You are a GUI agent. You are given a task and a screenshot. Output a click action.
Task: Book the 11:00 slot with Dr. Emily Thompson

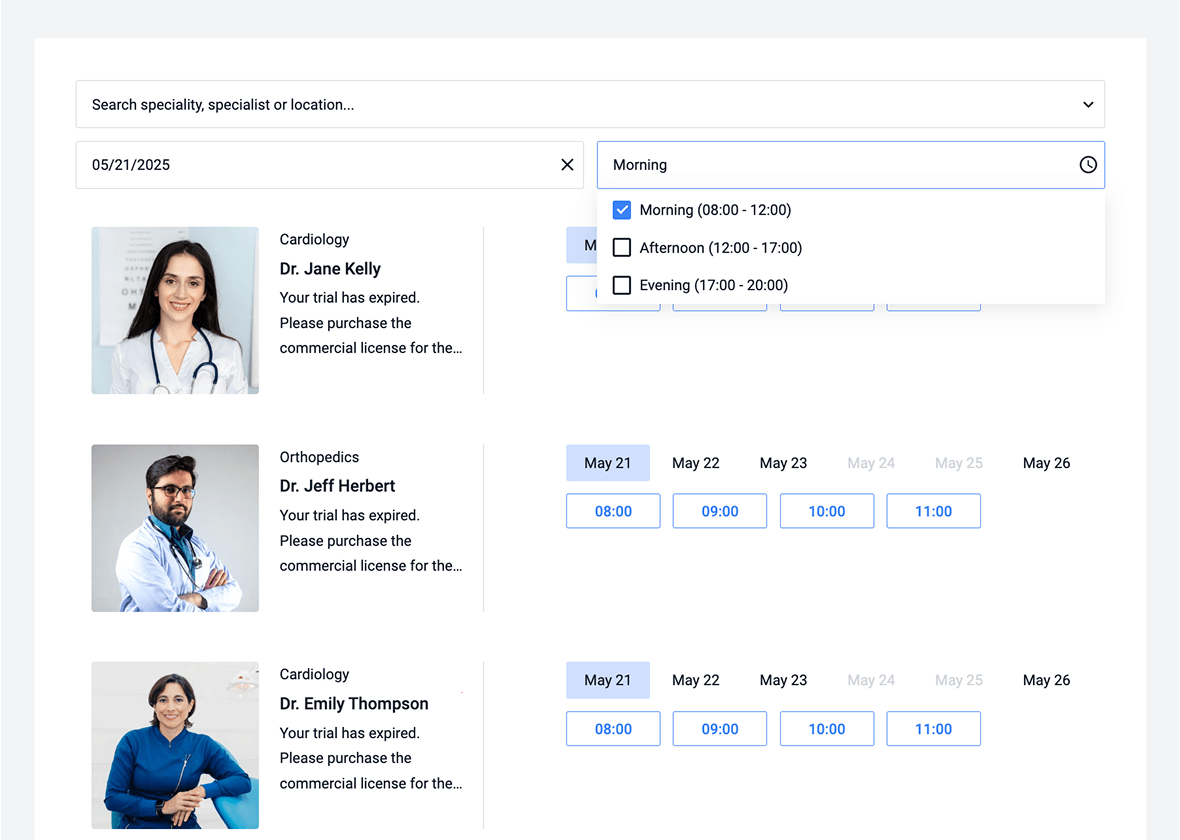pos(933,728)
